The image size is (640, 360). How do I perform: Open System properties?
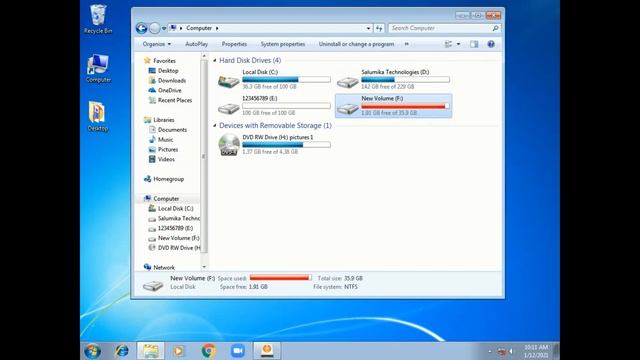(x=283, y=44)
